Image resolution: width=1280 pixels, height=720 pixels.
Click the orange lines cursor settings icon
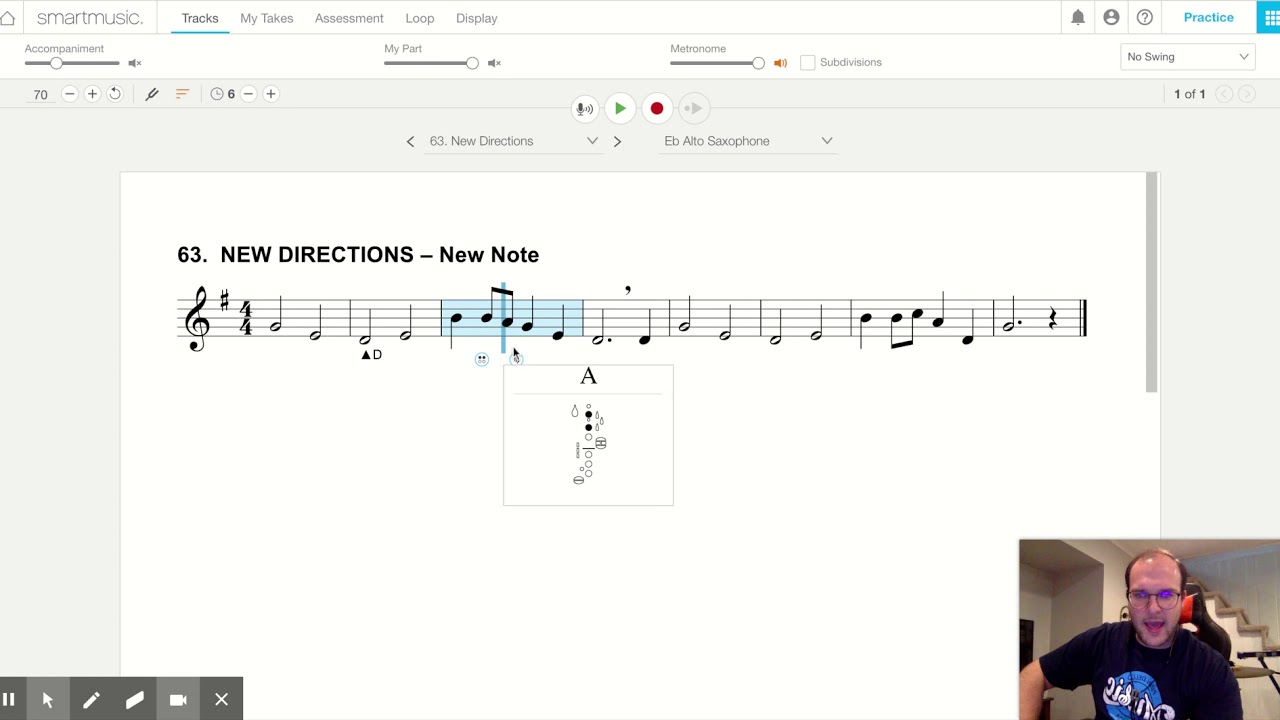pos(182,94)
